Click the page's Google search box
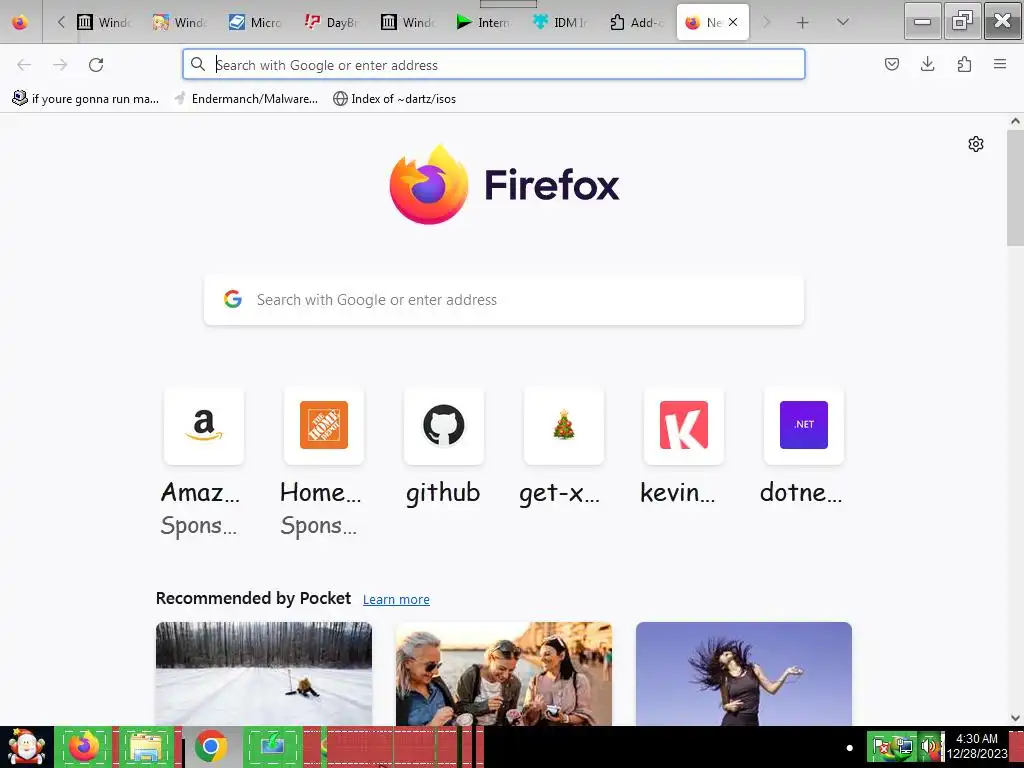 pyautogui.click(x=504, y=300)
